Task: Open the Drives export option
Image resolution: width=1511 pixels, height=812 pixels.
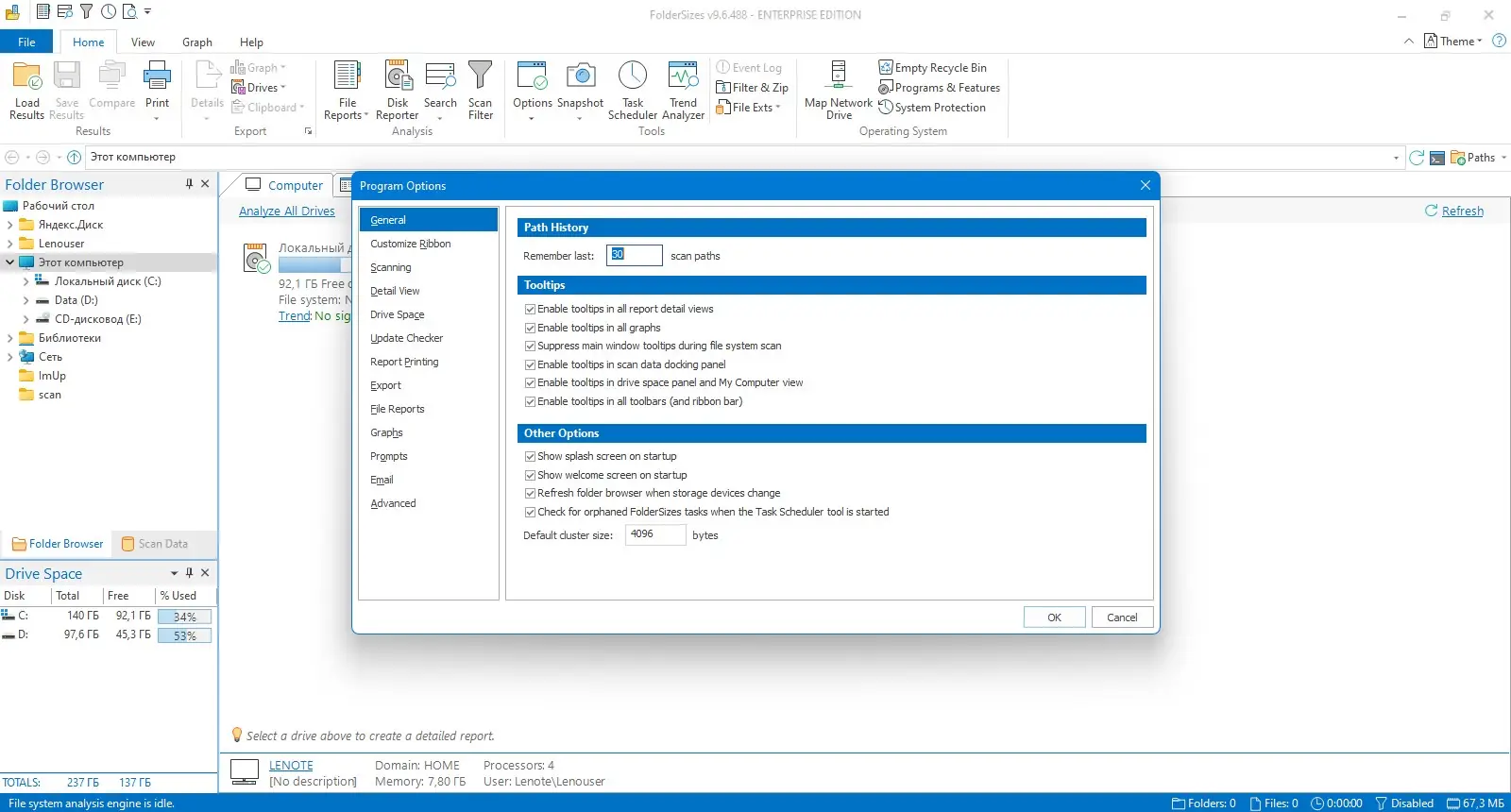Action: coord(258,88)
